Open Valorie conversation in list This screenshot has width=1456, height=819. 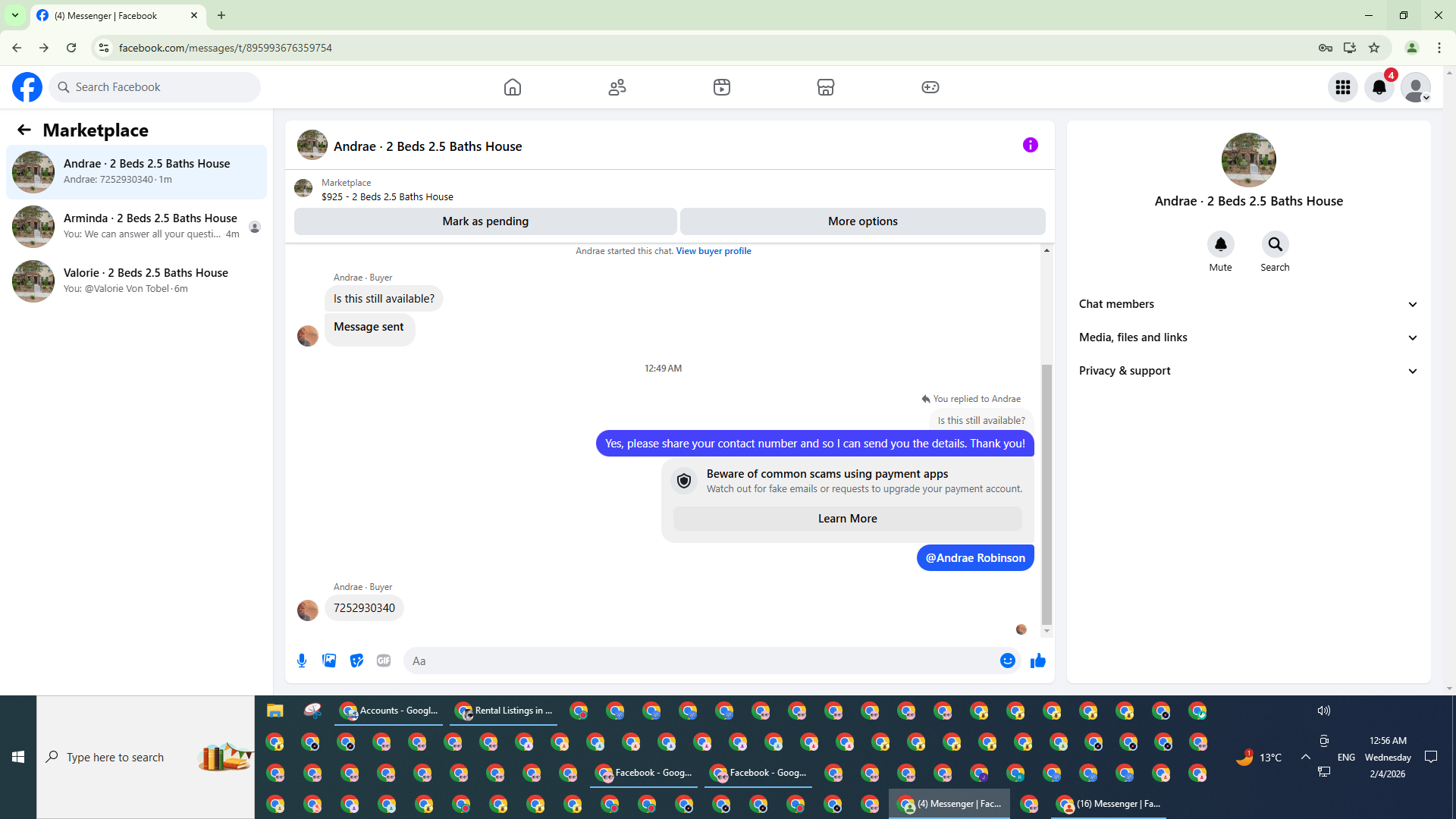(x=136, y=281)
